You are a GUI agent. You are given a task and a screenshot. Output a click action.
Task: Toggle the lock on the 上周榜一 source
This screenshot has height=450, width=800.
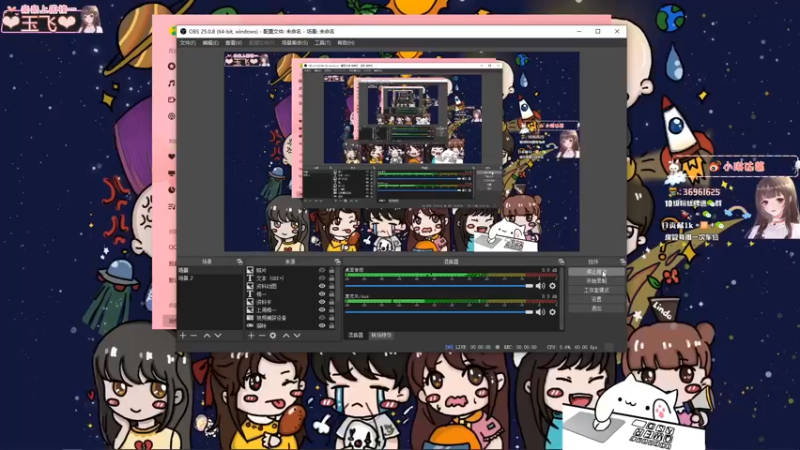coord(332,310)
